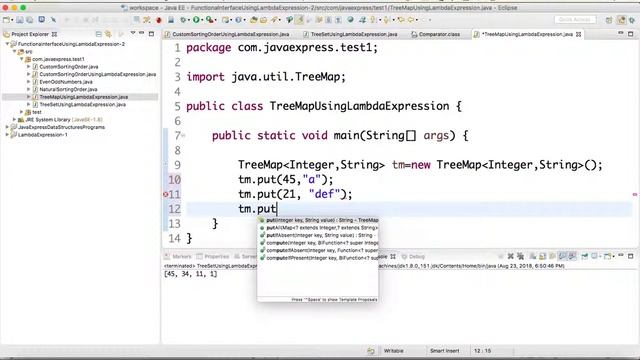The width and height of the screenshot is (640, 360).
Task: Select computeIfAbsent proposal
Action: (x=318, y=250)
